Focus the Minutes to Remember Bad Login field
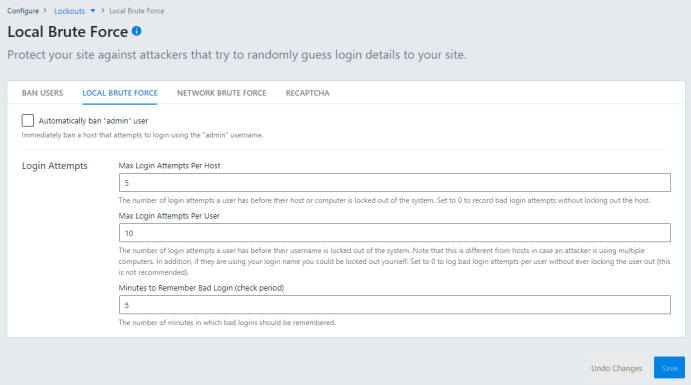The height and width of the screenshot is (385, 691). tap(394, 305)
